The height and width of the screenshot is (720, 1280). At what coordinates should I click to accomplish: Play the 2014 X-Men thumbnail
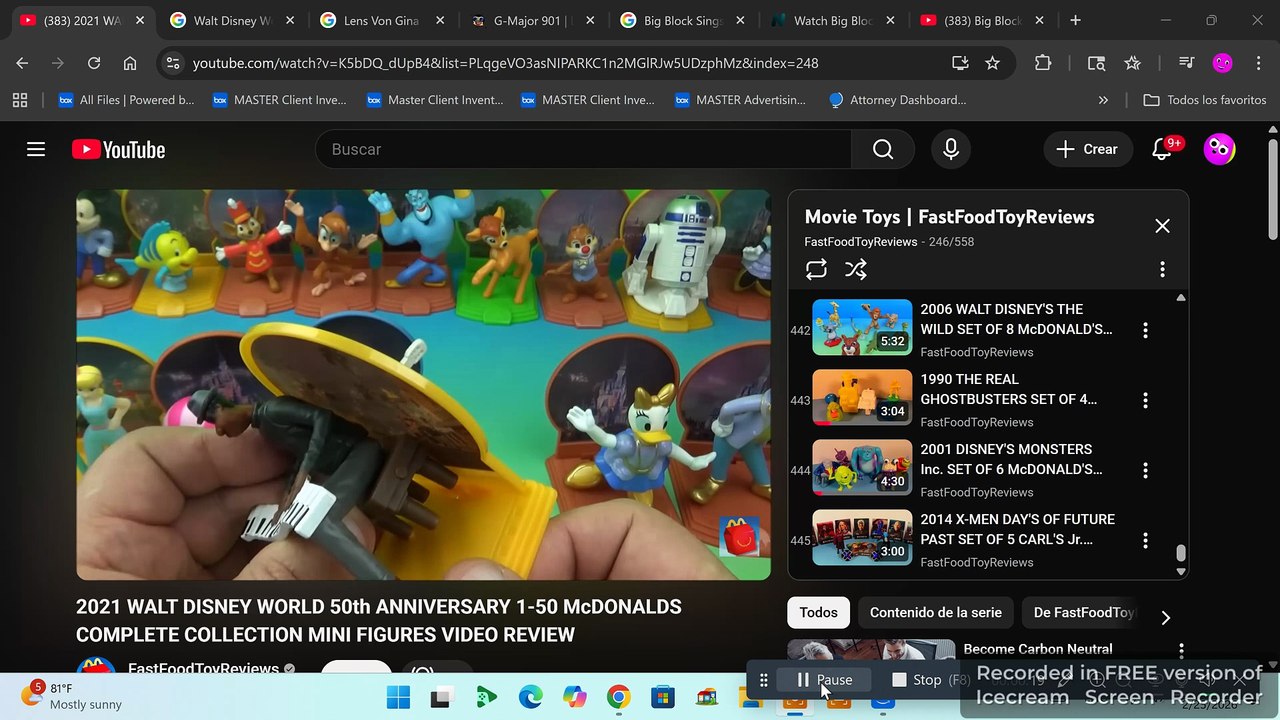click(862, 537)
